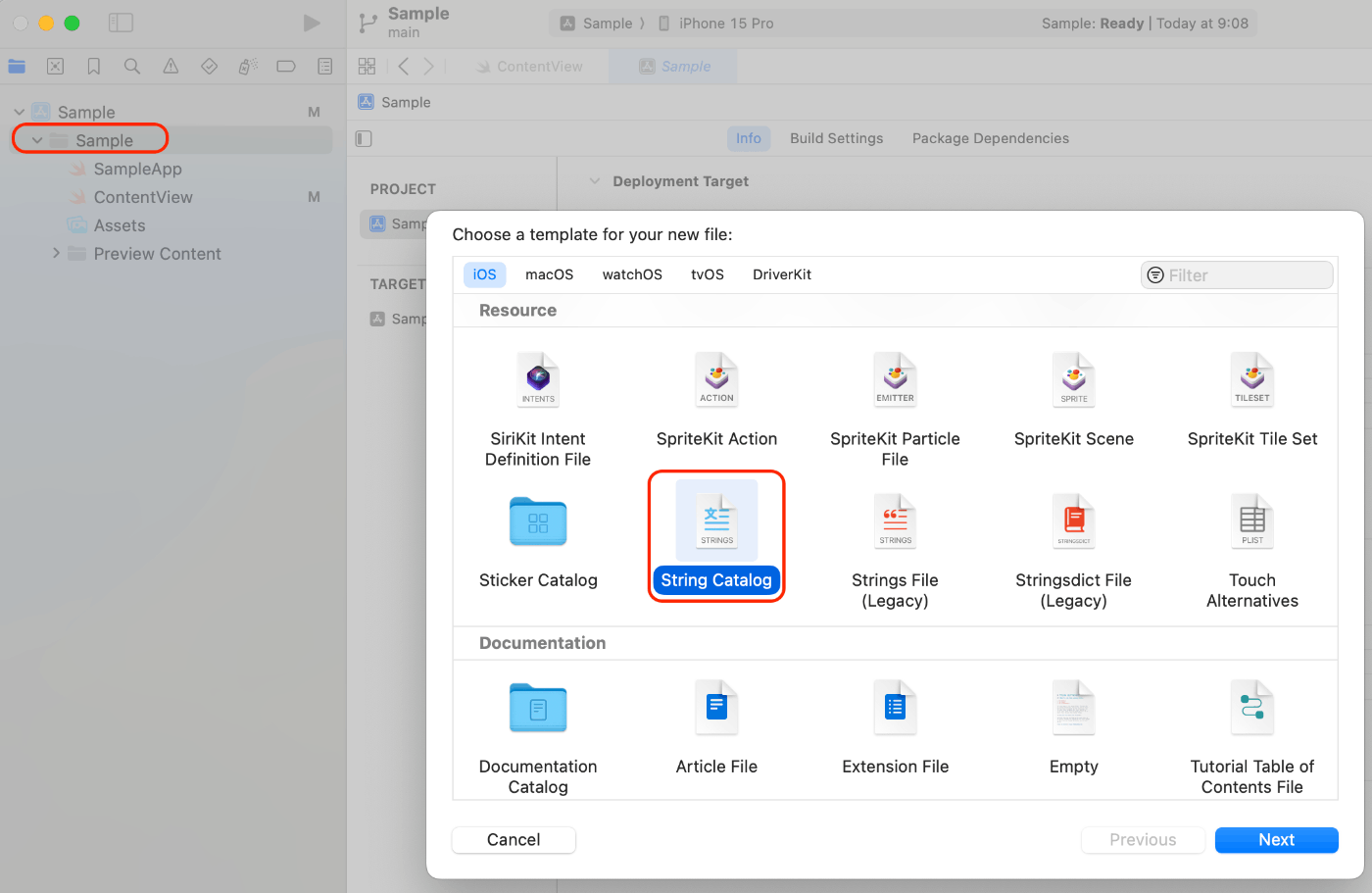Screen dimensions: 1372x893
Task: Select the Empty documentation template
Action: pyautogui.click(x=1074, y=727)
